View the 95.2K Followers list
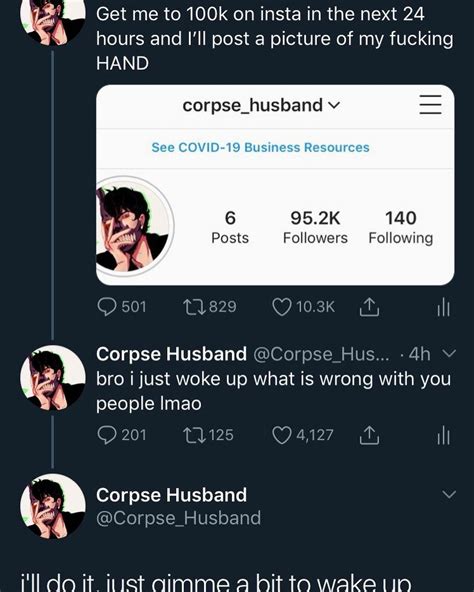Image resolution: width=474 pixels, height=592 pixels. [x=315, y=227]
